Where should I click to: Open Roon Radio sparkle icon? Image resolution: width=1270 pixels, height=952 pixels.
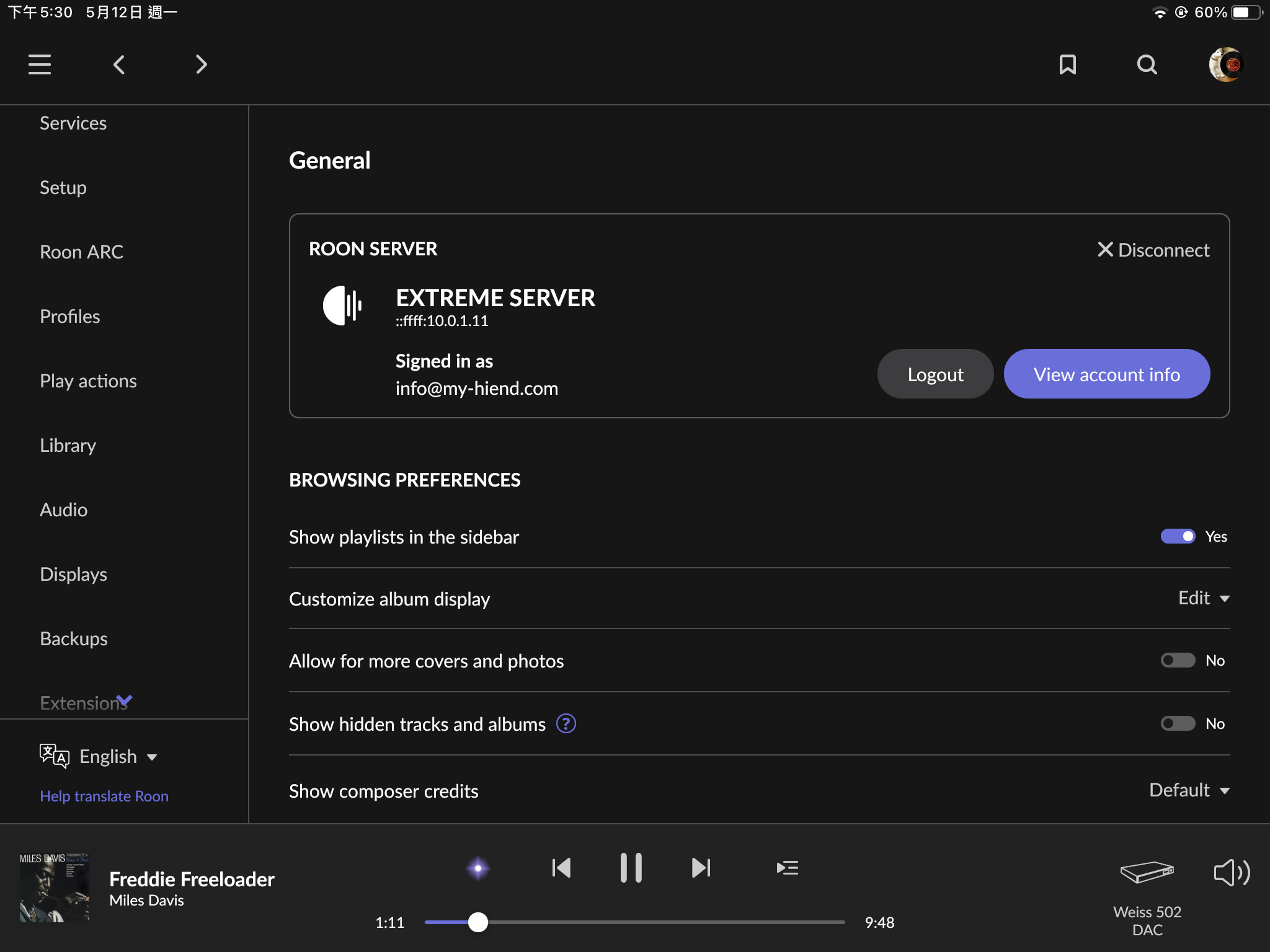click(x=477, y=868)
